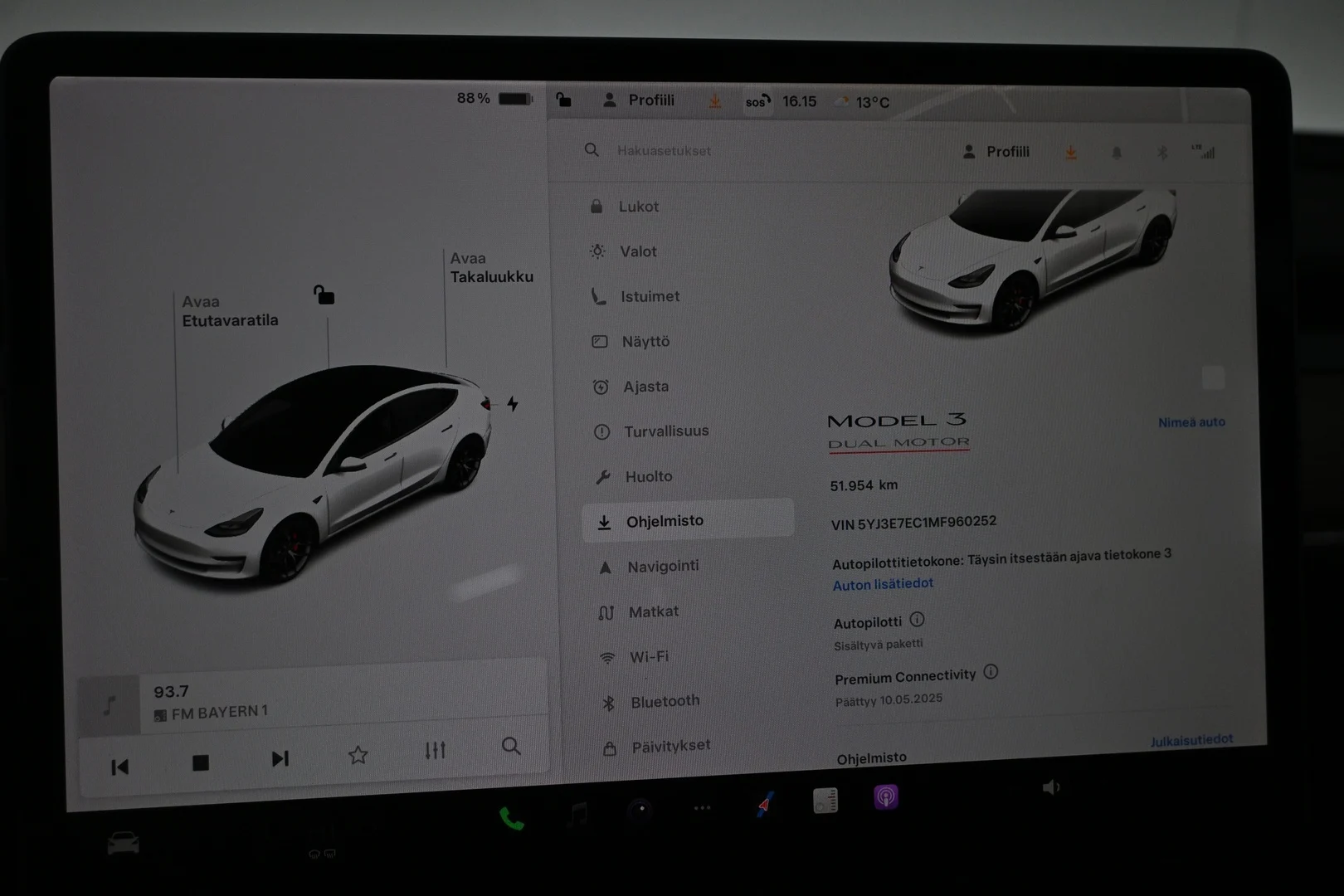Tap the 93.7 FM BAYERN 1 station info

211,702
